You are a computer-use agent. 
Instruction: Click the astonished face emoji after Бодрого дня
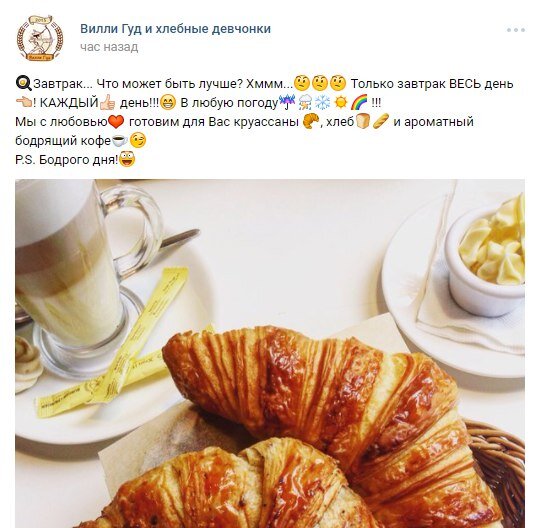(x=127, y=159)
